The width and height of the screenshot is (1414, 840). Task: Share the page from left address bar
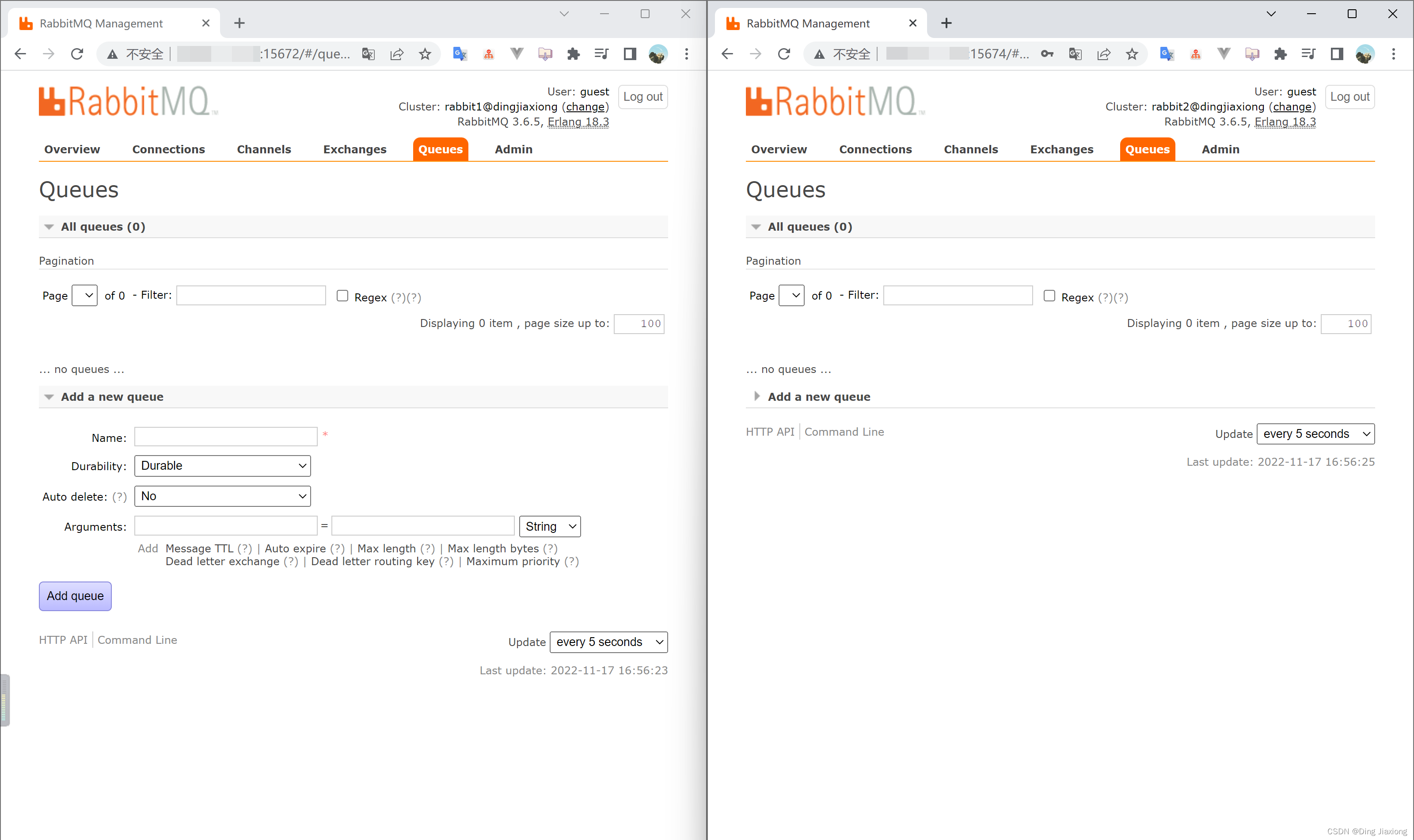tap(397, 54)
